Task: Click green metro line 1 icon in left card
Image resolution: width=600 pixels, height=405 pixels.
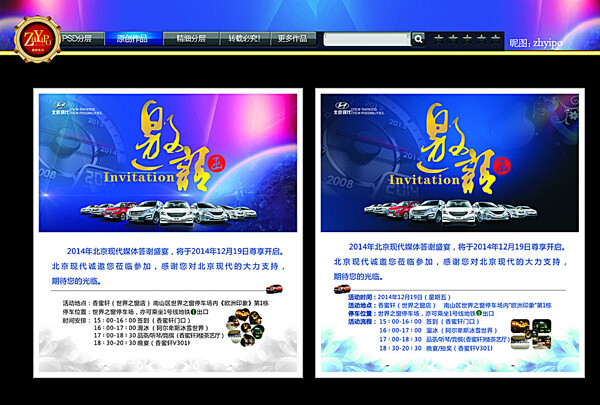Action: tap(194, 312)
